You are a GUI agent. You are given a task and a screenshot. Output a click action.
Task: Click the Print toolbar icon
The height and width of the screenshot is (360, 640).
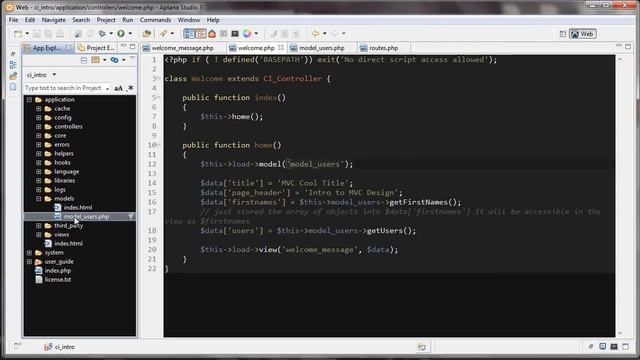[60, 34]
